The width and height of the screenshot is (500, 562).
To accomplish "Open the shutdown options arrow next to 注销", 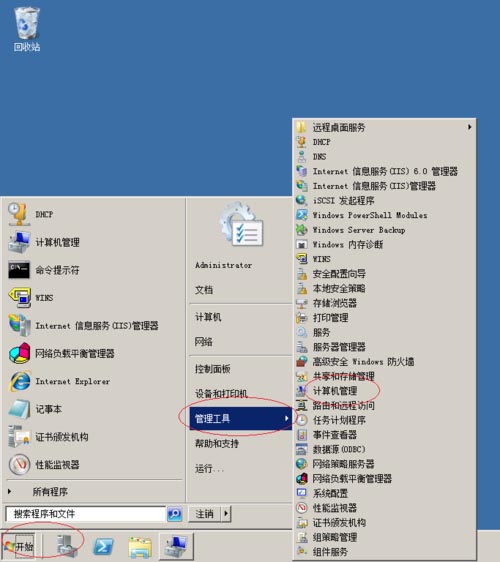I will [226, 514].
